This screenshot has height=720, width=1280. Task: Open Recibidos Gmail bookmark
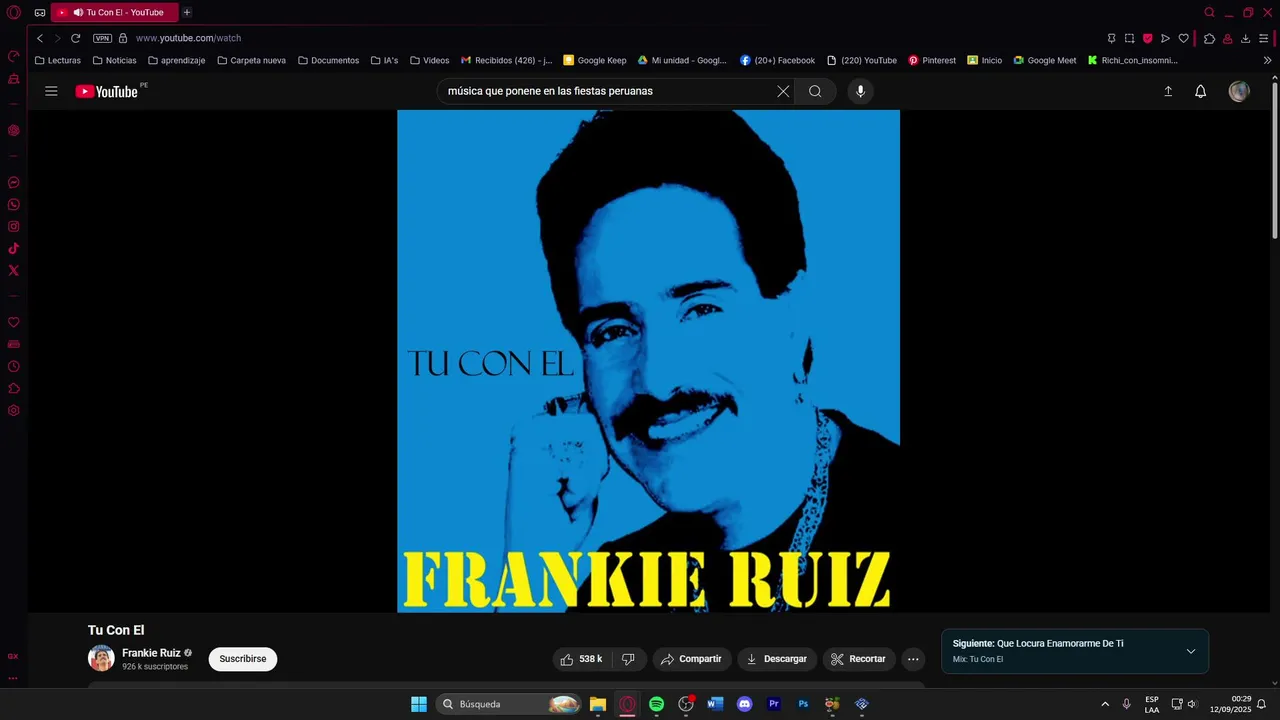point(506,60)
